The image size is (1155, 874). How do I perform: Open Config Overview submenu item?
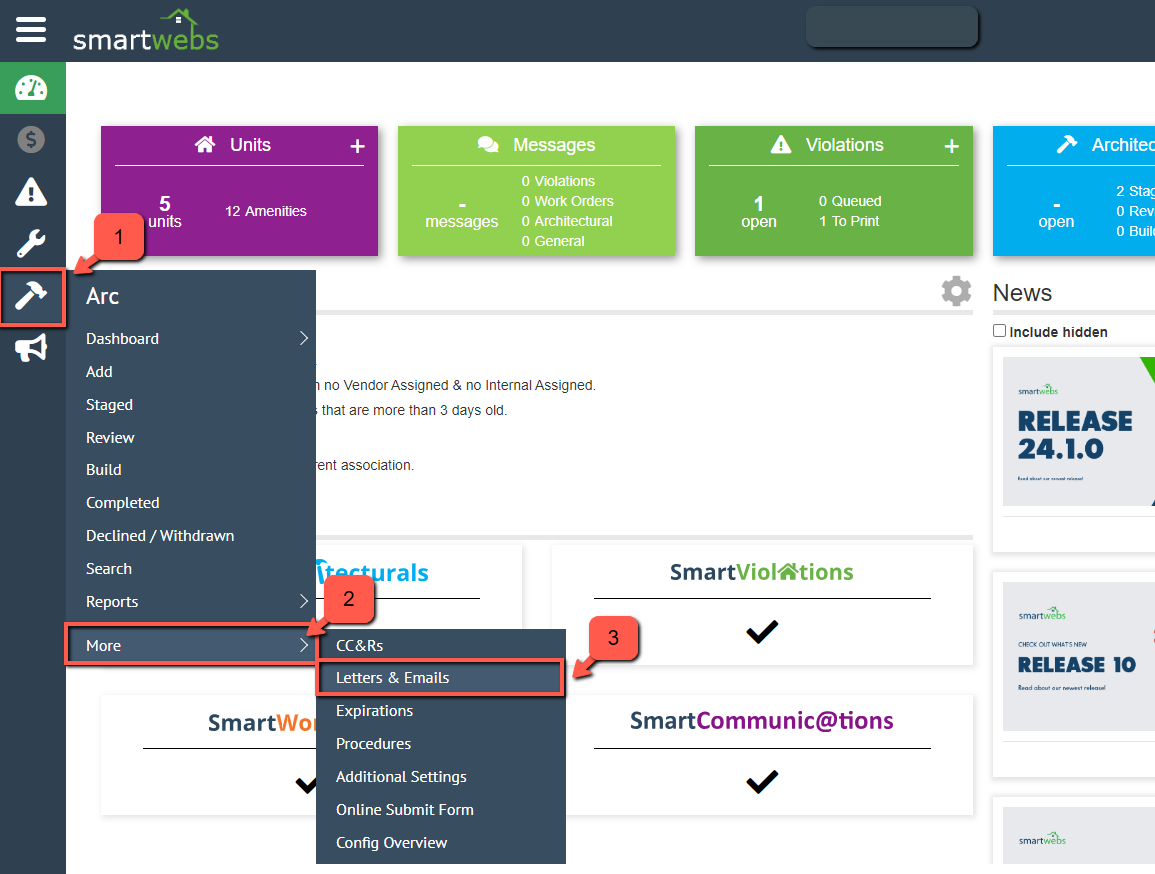click(441, 843)
